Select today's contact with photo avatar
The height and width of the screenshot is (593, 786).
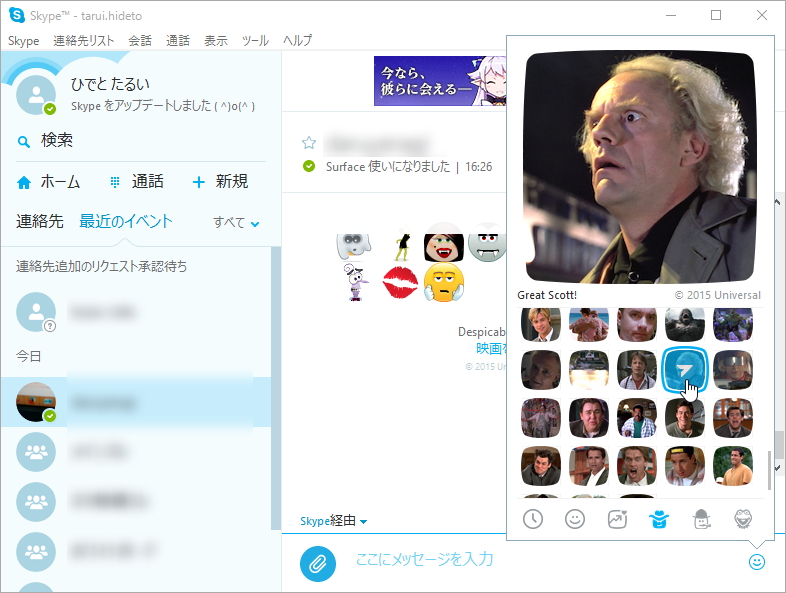pyautogui.click(x=135, y=403)
